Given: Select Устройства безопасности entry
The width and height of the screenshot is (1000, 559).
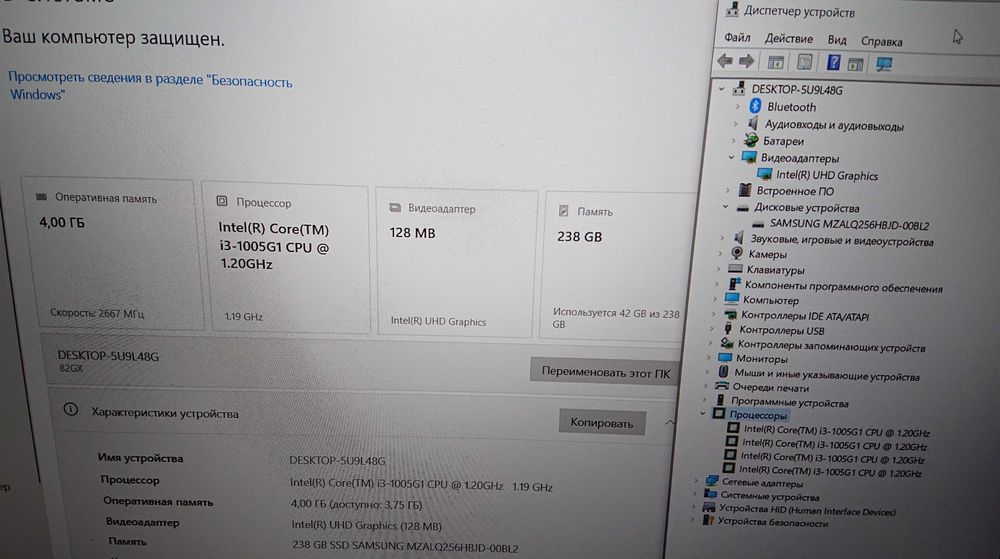Looking at the screenshot, I should (772, 522).
